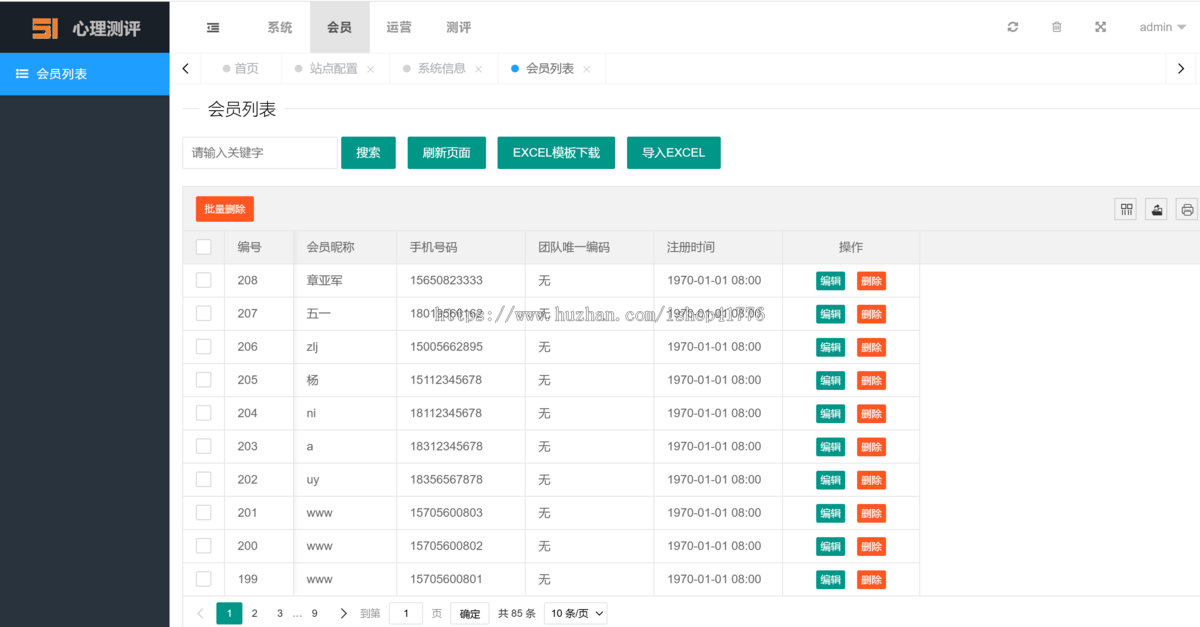Open the 测评 top menu
Image resolution: width=1200 pixels, height=627 pixels.
tap(458, 27)
